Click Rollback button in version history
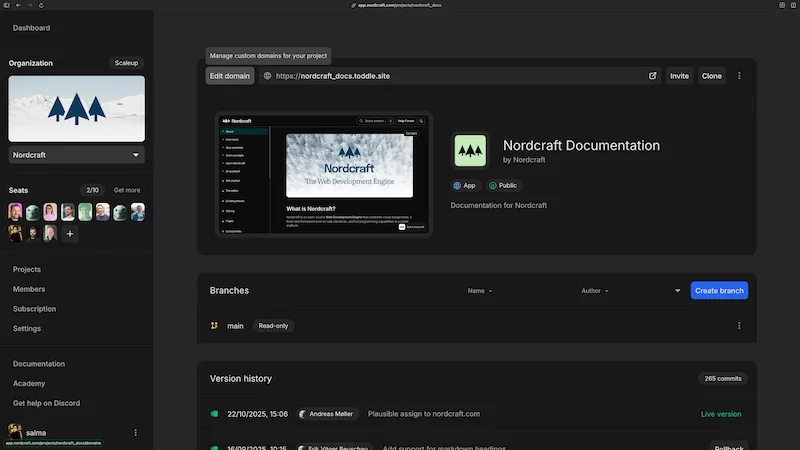 click(x=729, y=447)
